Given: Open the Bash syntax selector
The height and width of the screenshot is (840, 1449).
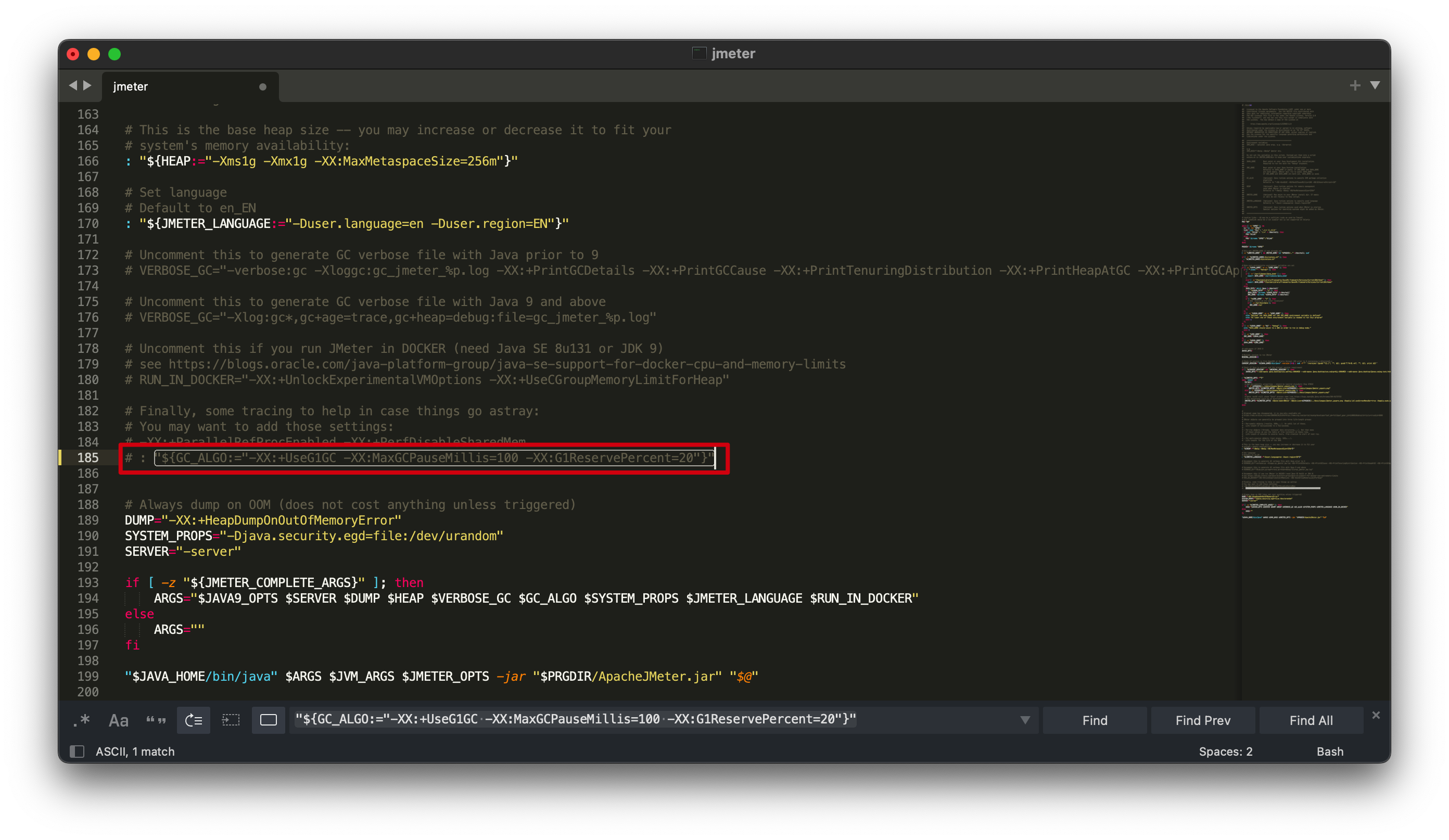Looking at the screenshot, I should tap(1330, 752).
